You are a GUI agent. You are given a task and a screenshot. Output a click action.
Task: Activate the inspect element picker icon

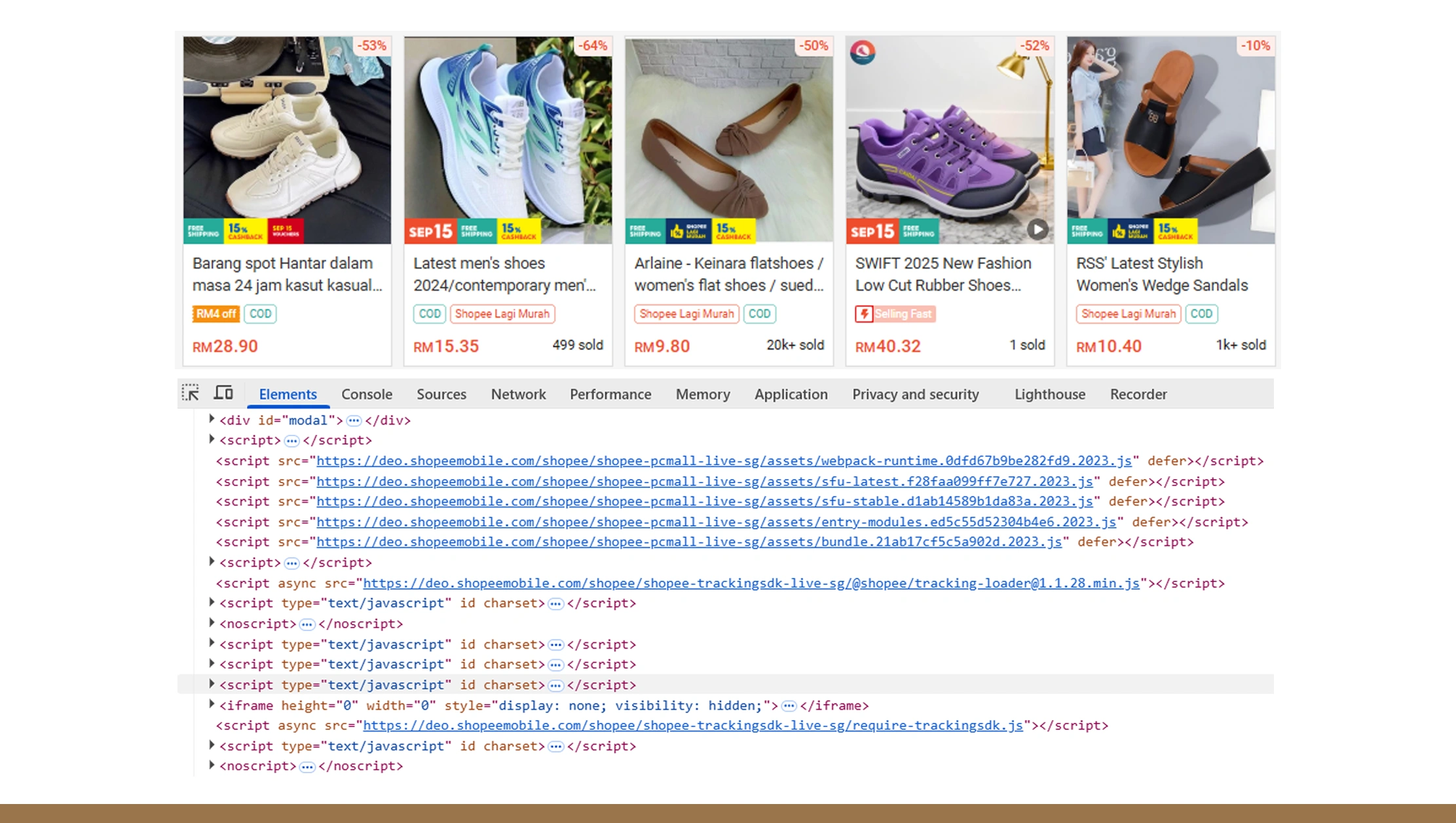point(191,393)
